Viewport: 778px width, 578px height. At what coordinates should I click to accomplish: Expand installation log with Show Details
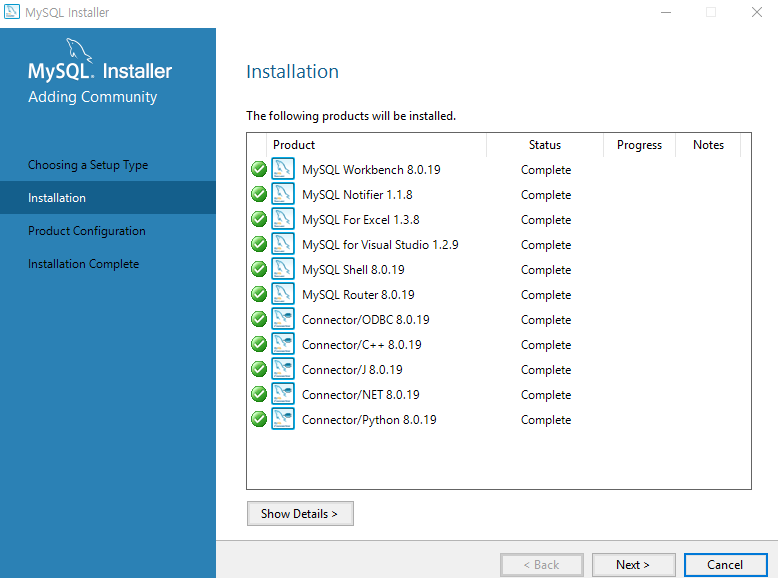[300, 514]
